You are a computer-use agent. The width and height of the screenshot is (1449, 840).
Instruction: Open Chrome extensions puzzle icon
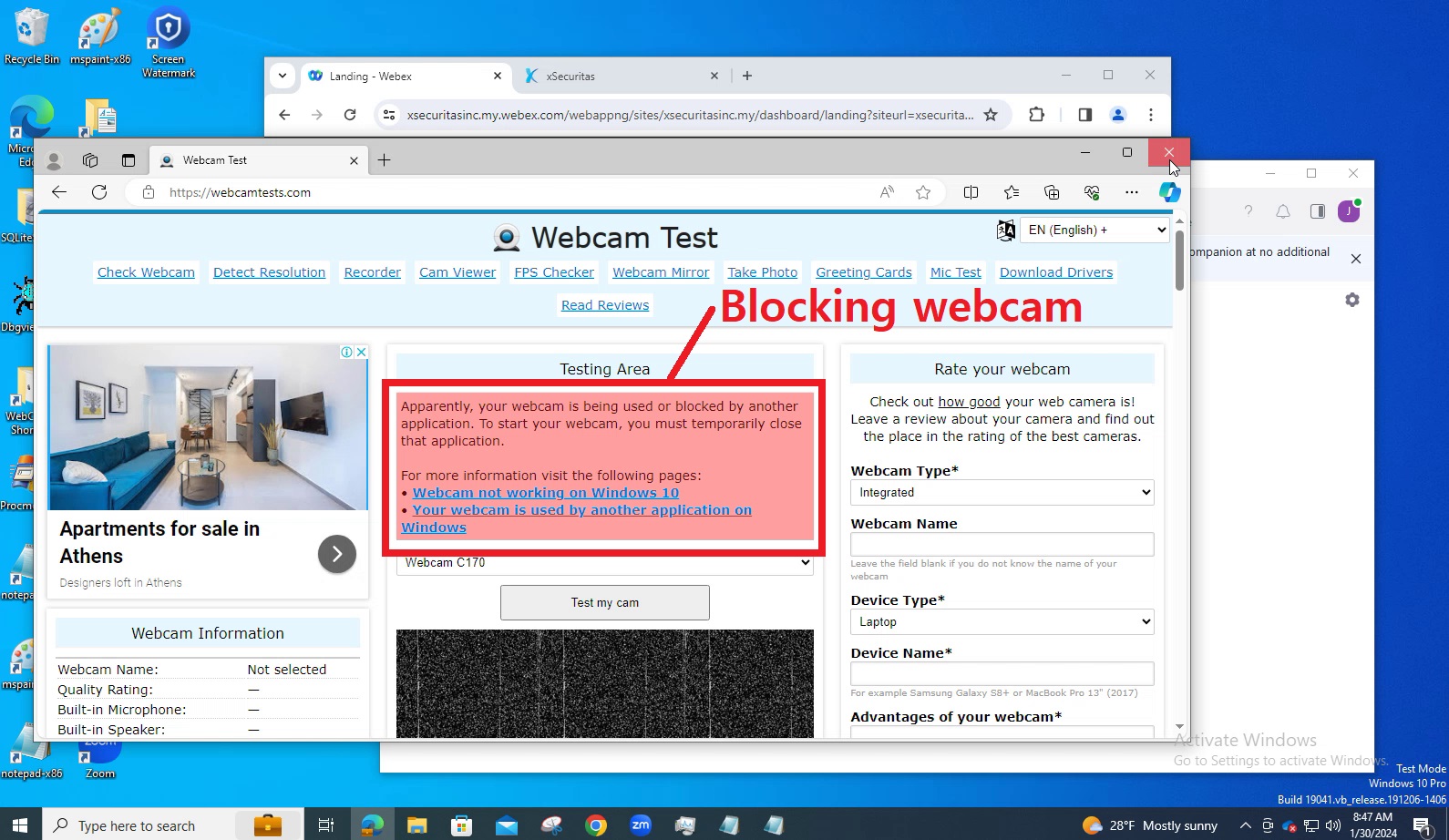[1036, 115]
